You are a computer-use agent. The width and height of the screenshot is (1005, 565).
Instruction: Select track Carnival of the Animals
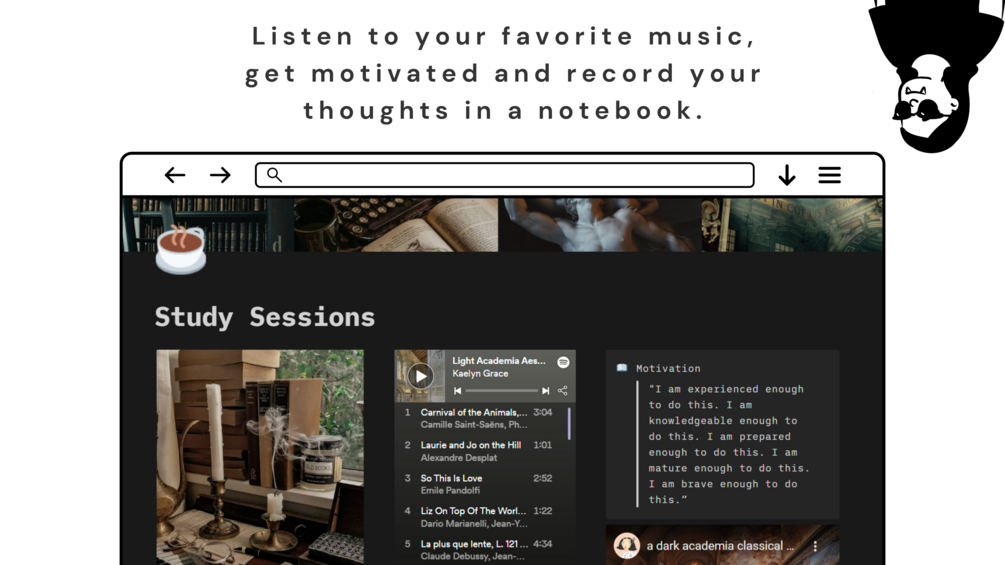[x=481, y=418]
